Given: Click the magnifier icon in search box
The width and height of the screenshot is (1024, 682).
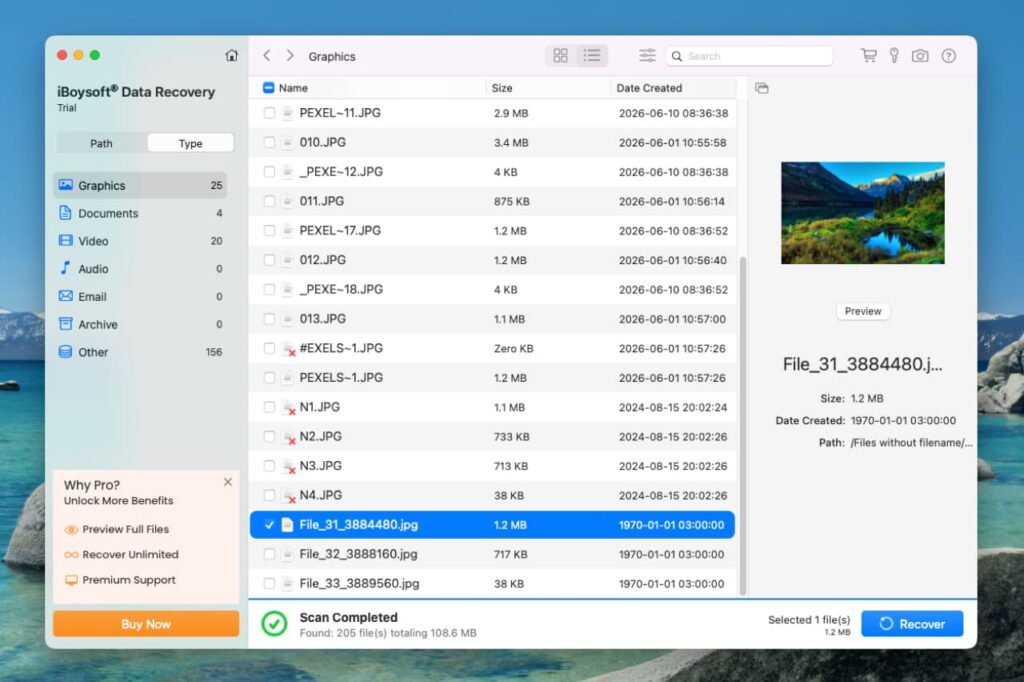Looking at the screenshot, I should point(677,56).
